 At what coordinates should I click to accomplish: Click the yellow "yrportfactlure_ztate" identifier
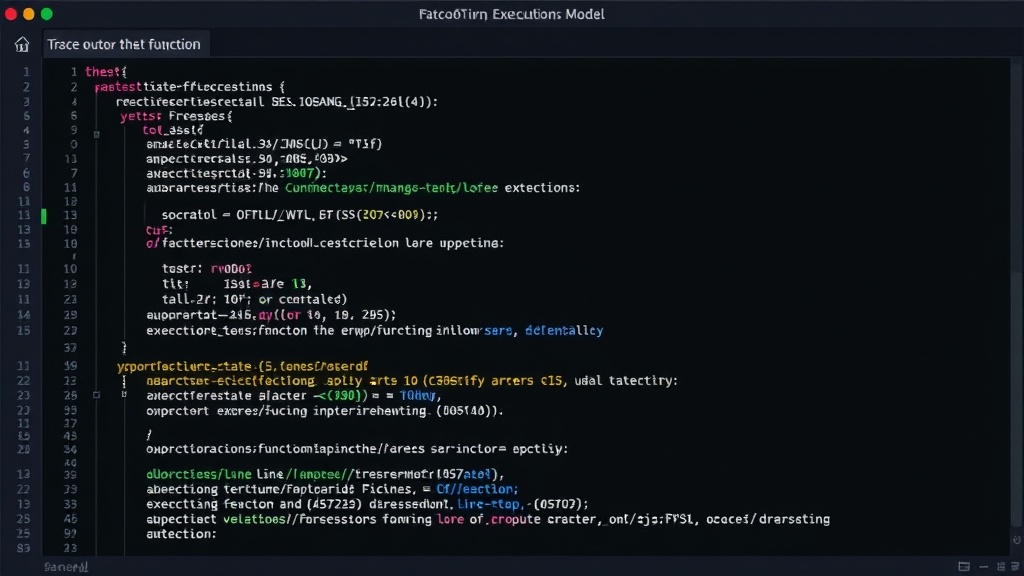tap(185, 366)
